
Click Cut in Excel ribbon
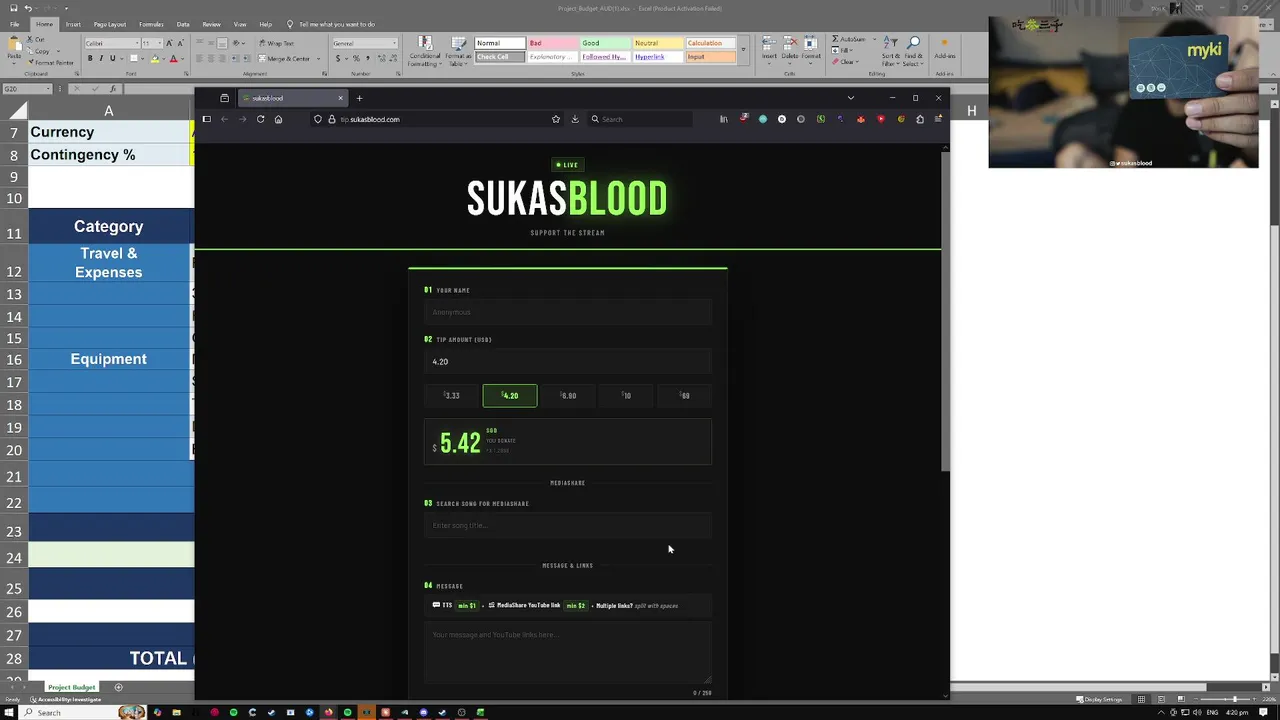pos(35,39)
